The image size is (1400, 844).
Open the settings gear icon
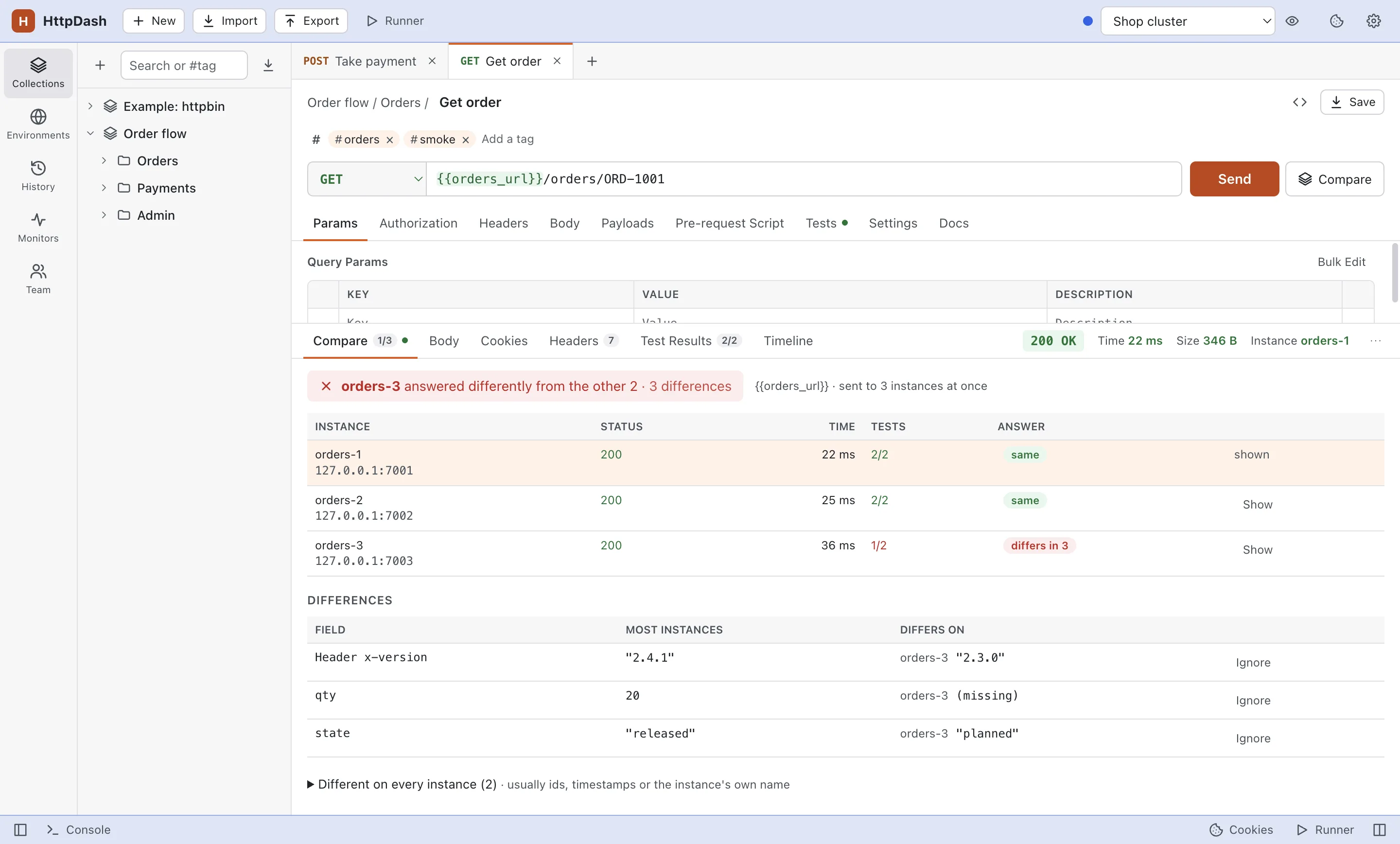click(x=1373, y=21)
